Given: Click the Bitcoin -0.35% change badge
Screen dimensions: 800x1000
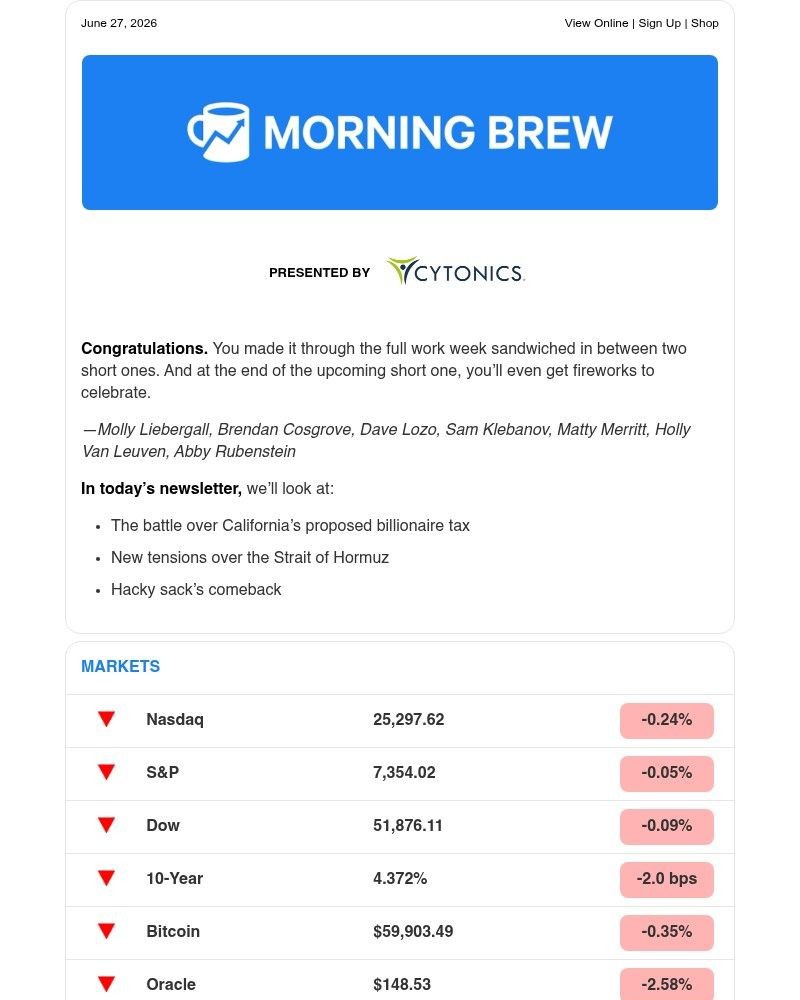Looking at the screenshot, I should click(x=667, y=932).
